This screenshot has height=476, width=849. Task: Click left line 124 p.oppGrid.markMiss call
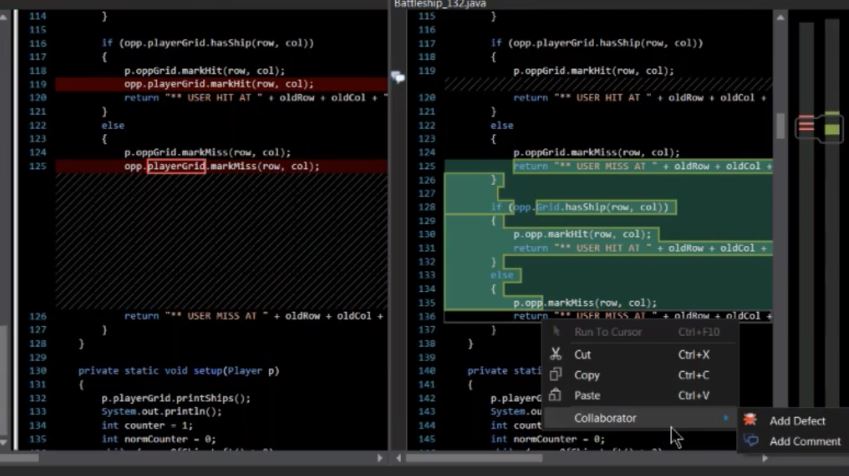[x=207, y=152]
